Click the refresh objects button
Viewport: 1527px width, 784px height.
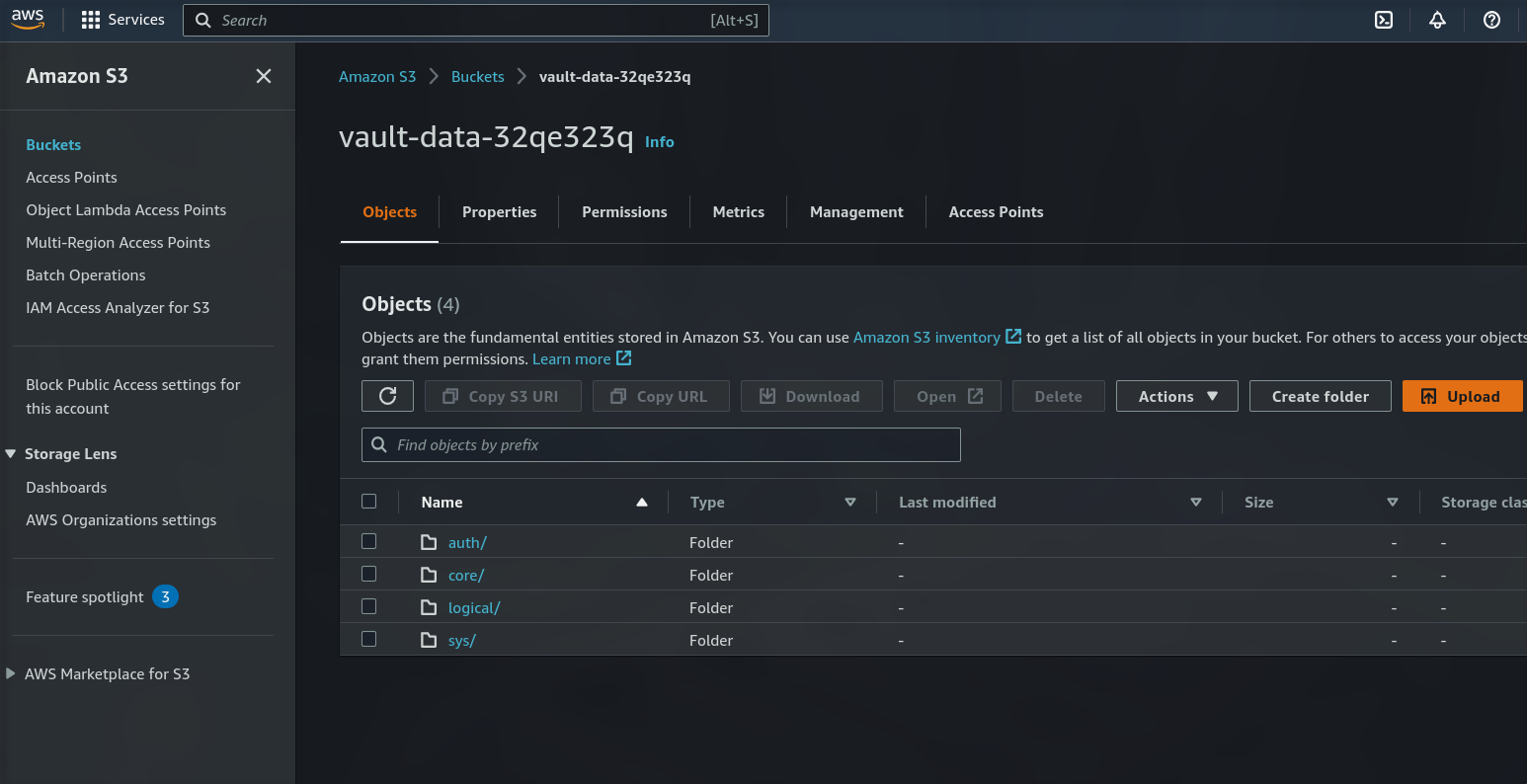pos(388,396)
